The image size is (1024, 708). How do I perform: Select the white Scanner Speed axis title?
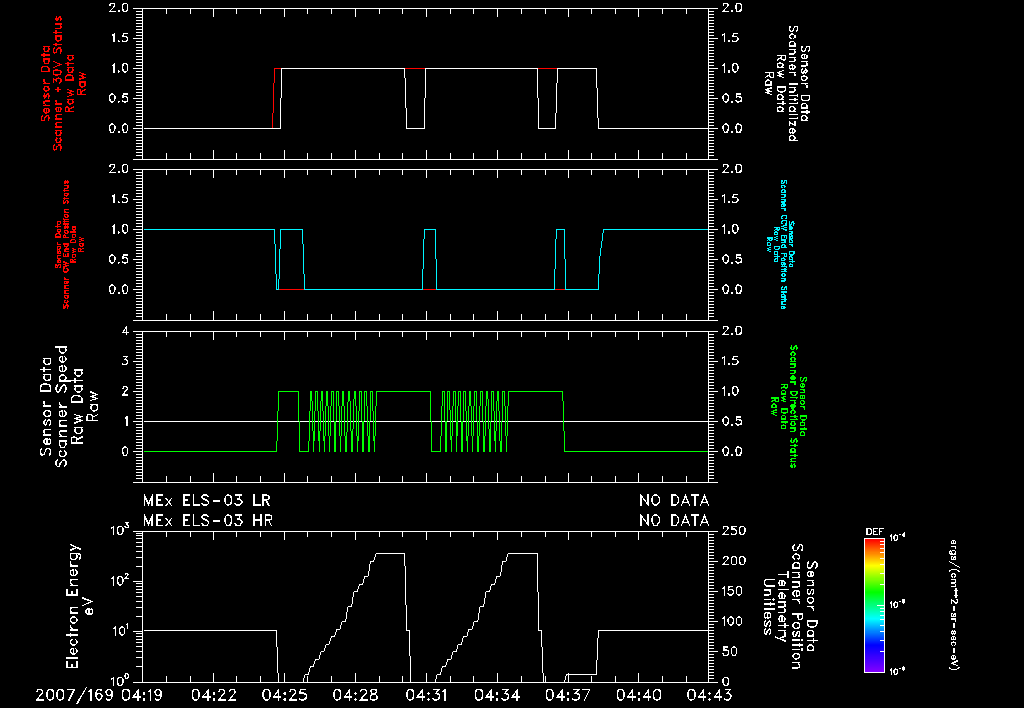tap(69, 406)
